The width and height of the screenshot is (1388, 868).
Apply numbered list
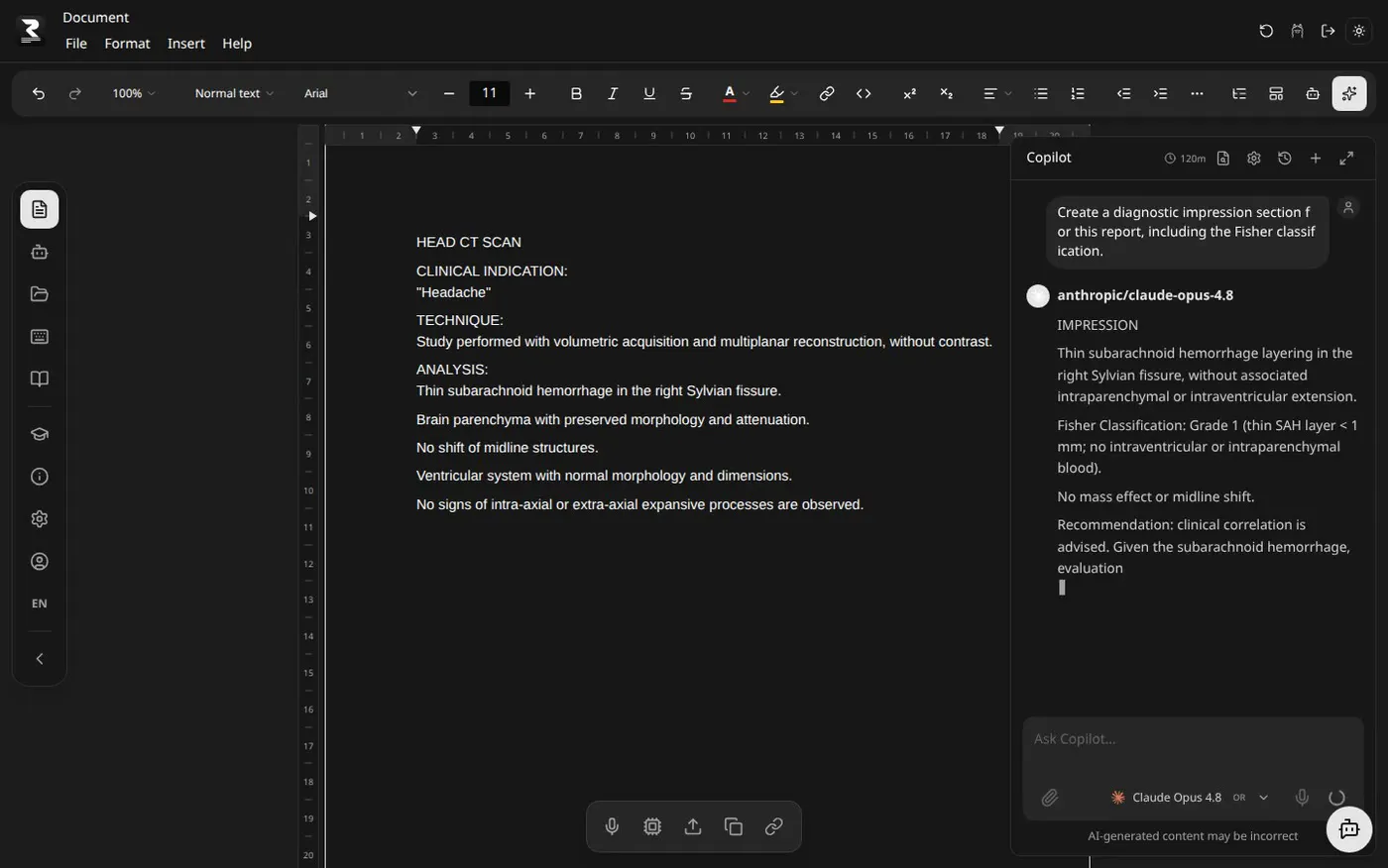pos(1078,93)
